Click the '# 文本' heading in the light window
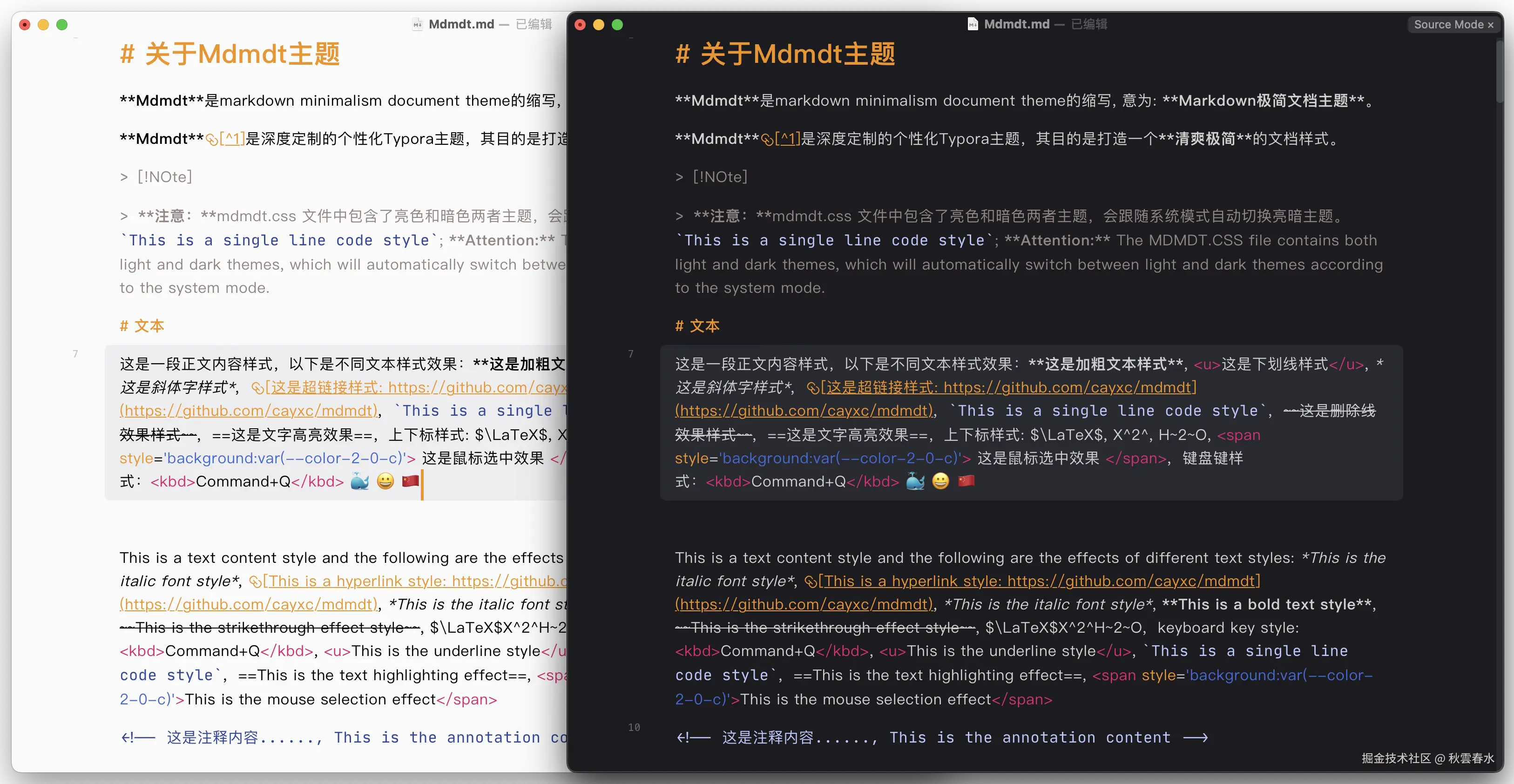1514x784 pixels. 142,326
